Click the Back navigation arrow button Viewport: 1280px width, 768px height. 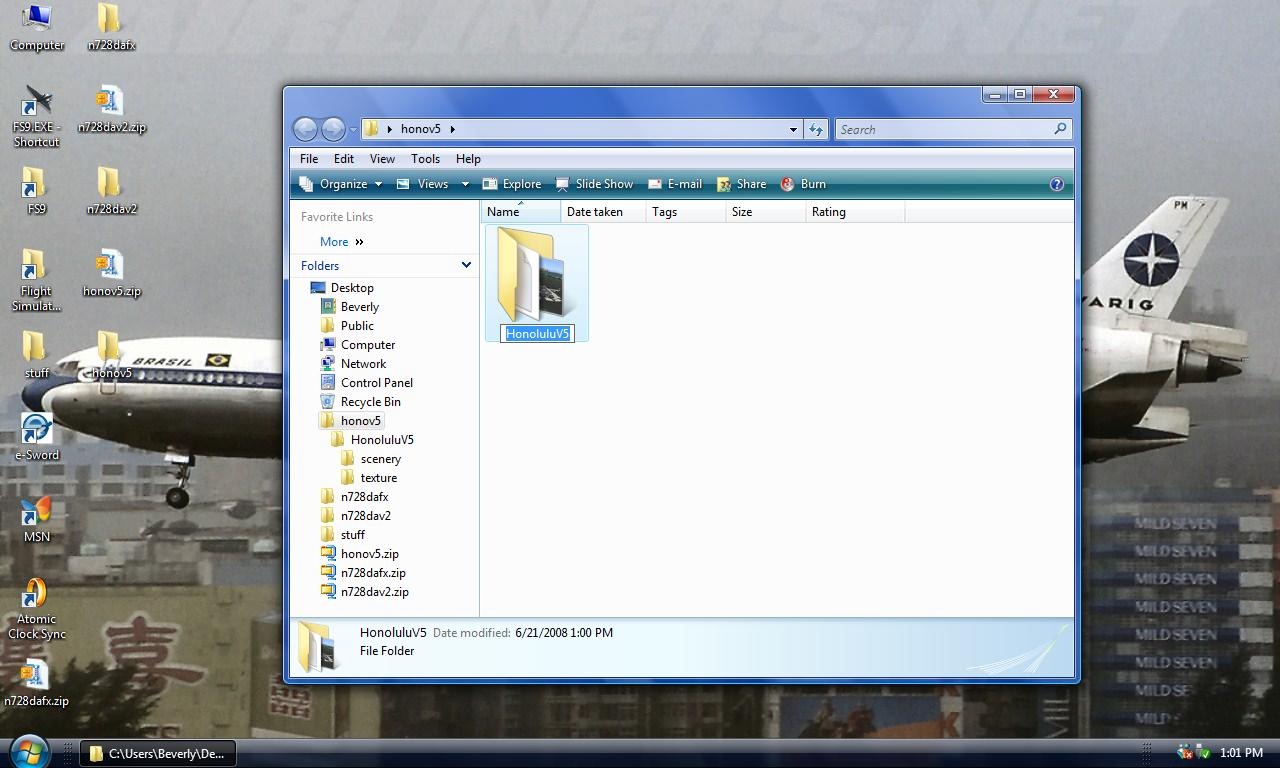[306, 129]
